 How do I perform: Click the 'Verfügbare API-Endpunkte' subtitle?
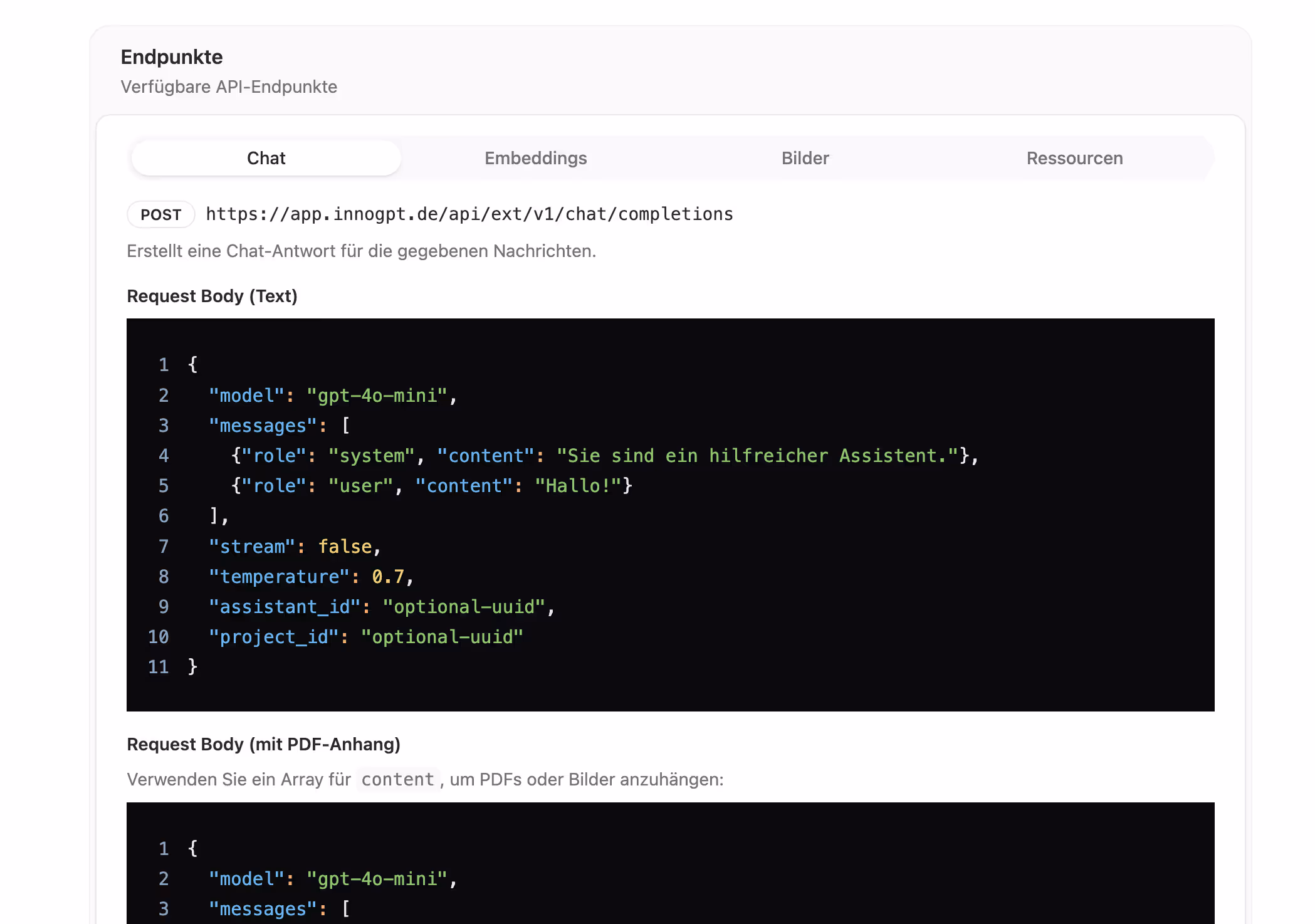pyautogui.click(x=229, y=87)
